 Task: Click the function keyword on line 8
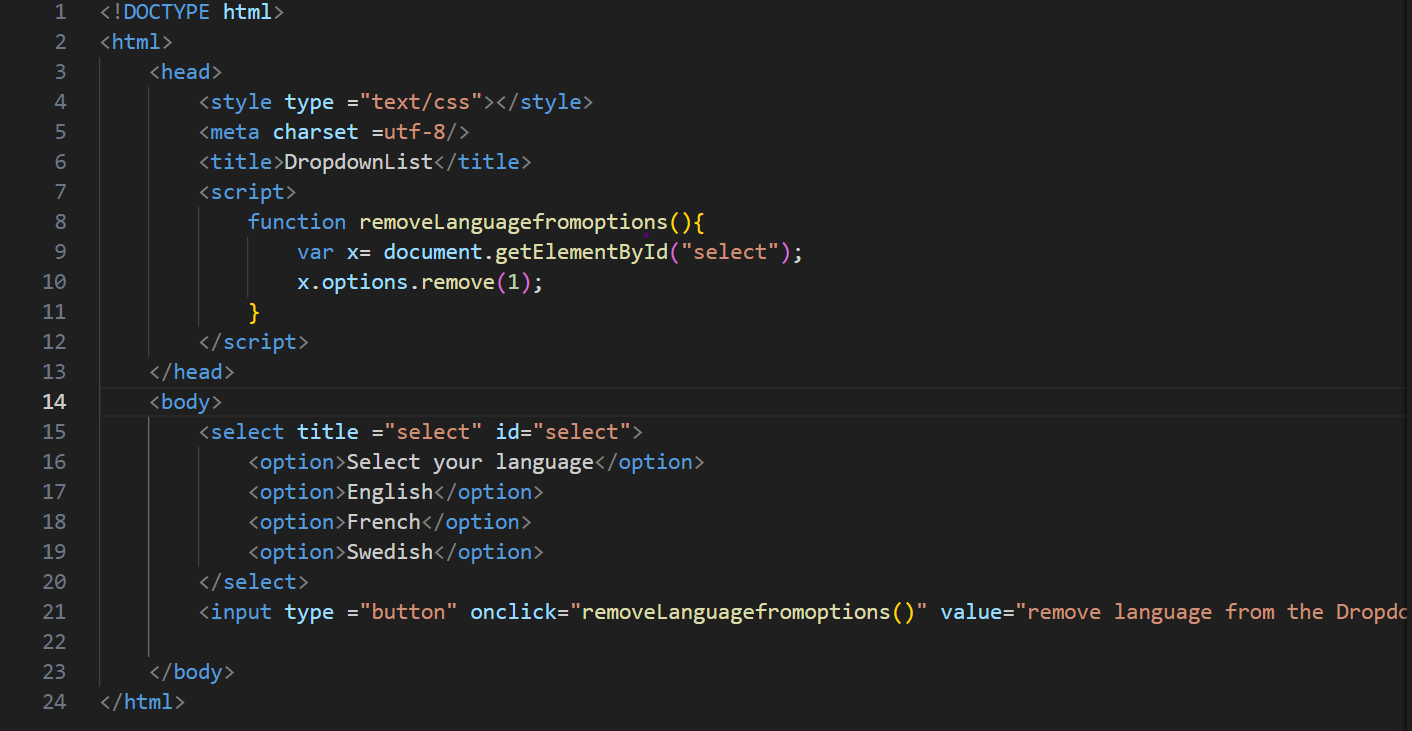(297, 222)
